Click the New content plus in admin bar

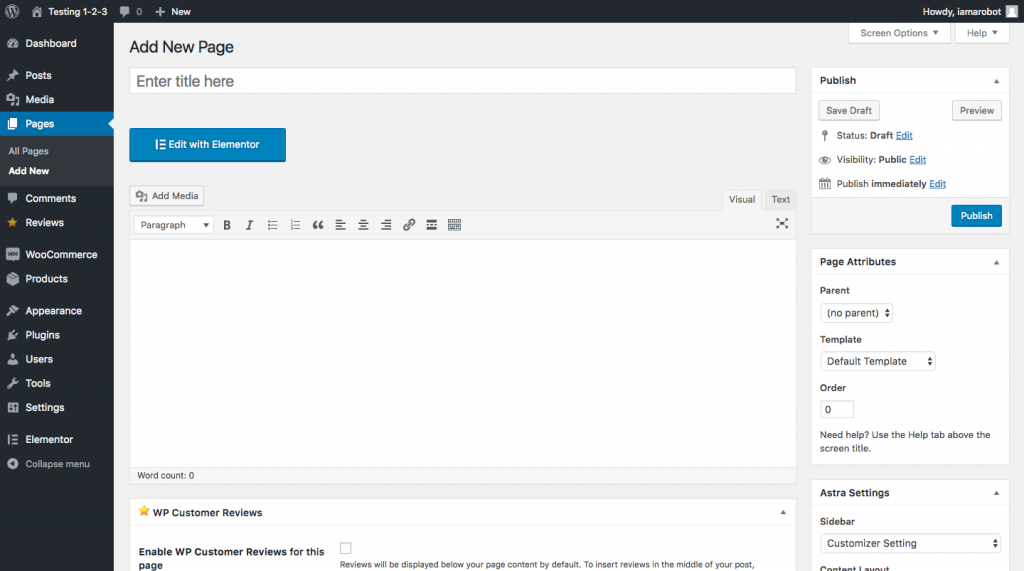(x=173, y=11)
